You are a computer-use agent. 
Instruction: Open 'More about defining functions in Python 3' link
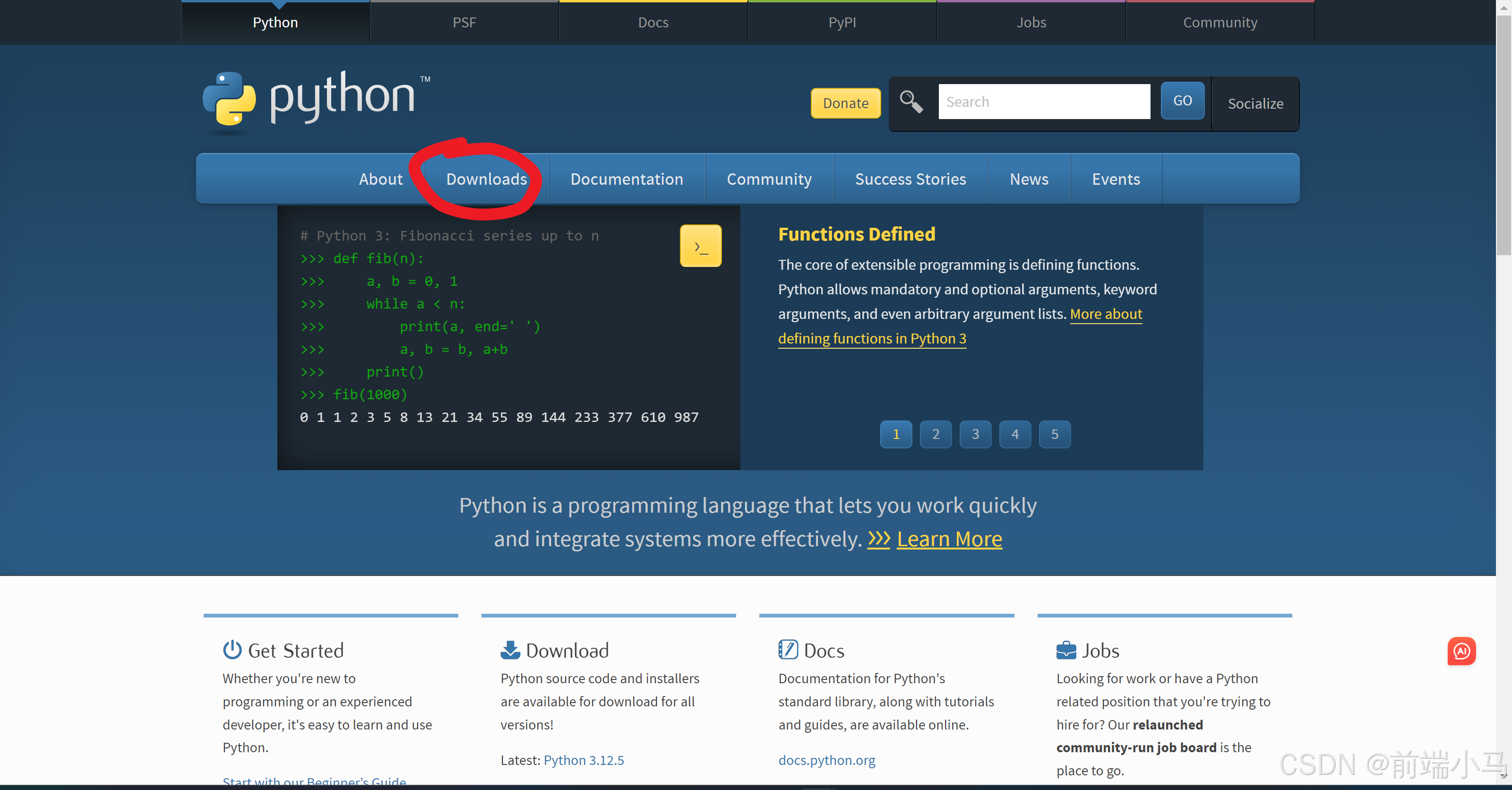pos(872,339)
